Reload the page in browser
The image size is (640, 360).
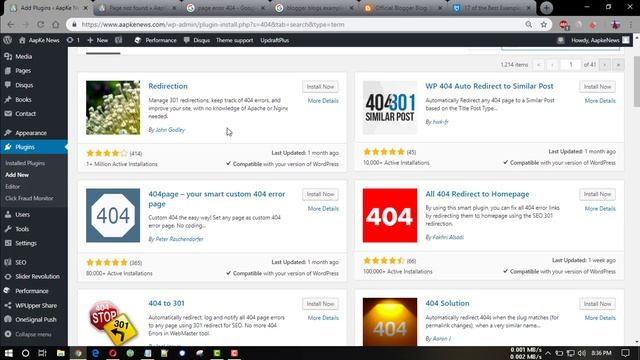[x=40, y=24]
